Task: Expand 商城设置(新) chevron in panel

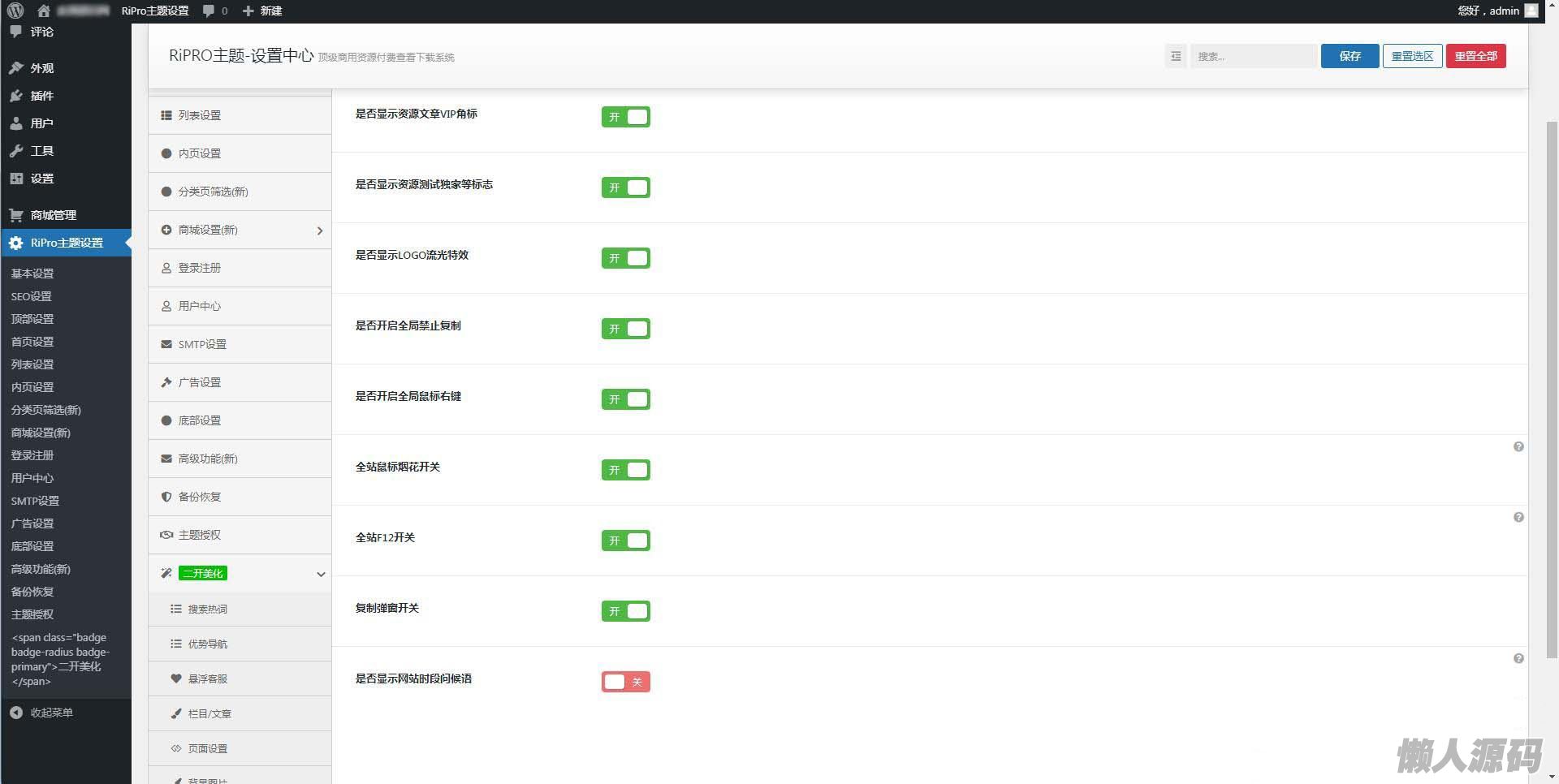Action: (x=320, y=230)
